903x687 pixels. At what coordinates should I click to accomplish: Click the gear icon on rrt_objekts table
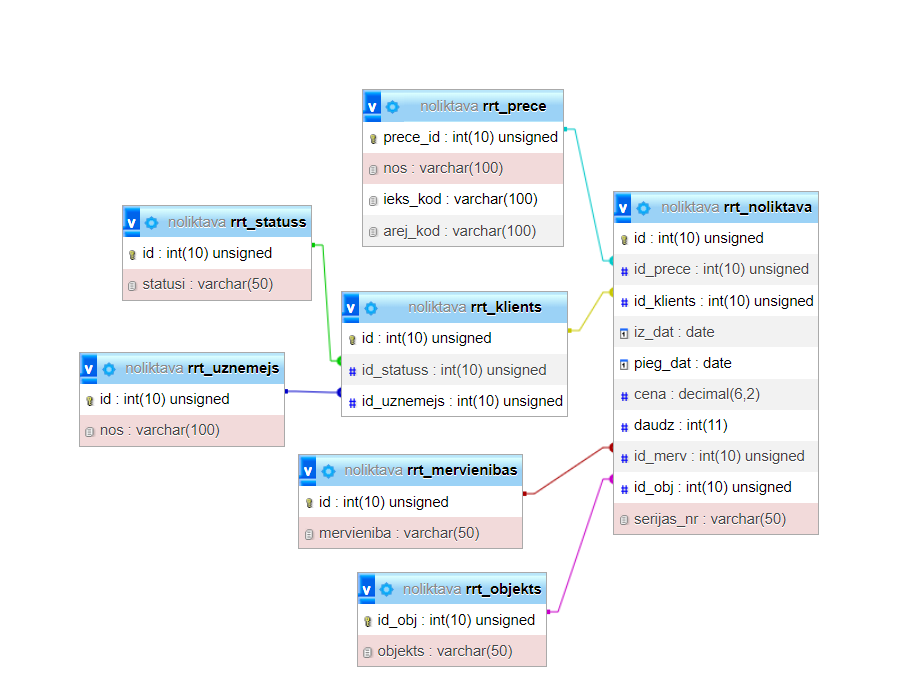coord(386,589)
